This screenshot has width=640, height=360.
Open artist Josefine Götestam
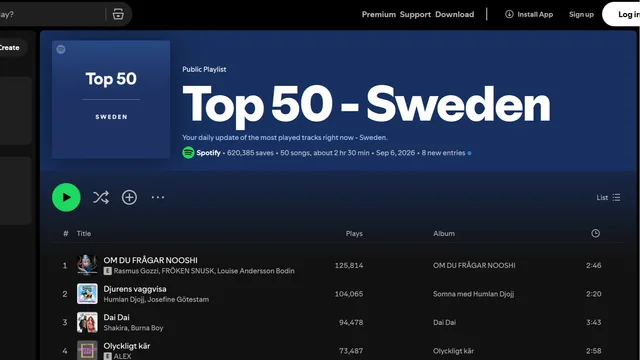(178, 300)
